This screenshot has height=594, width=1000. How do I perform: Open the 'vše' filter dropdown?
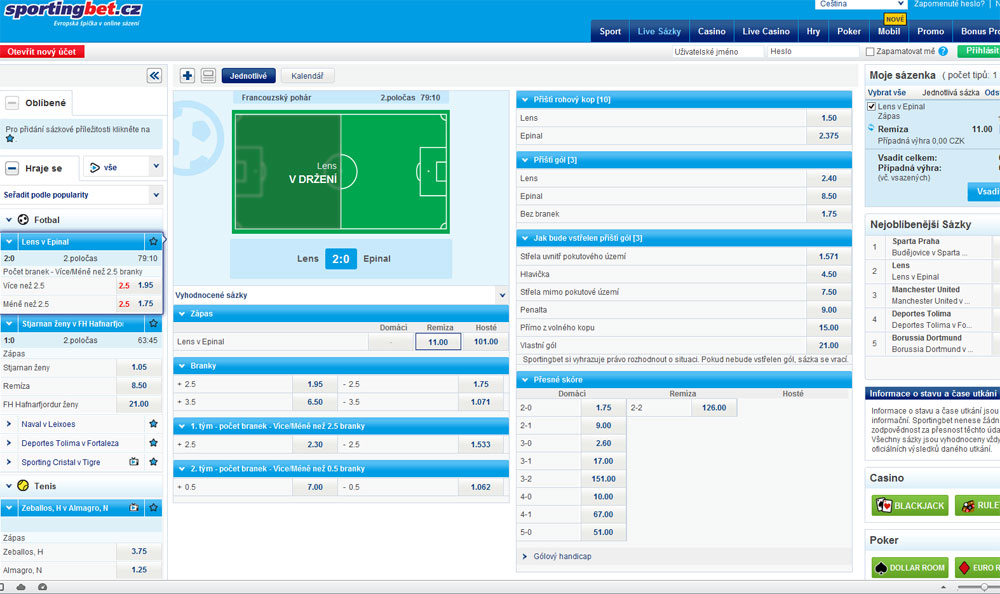122,167
